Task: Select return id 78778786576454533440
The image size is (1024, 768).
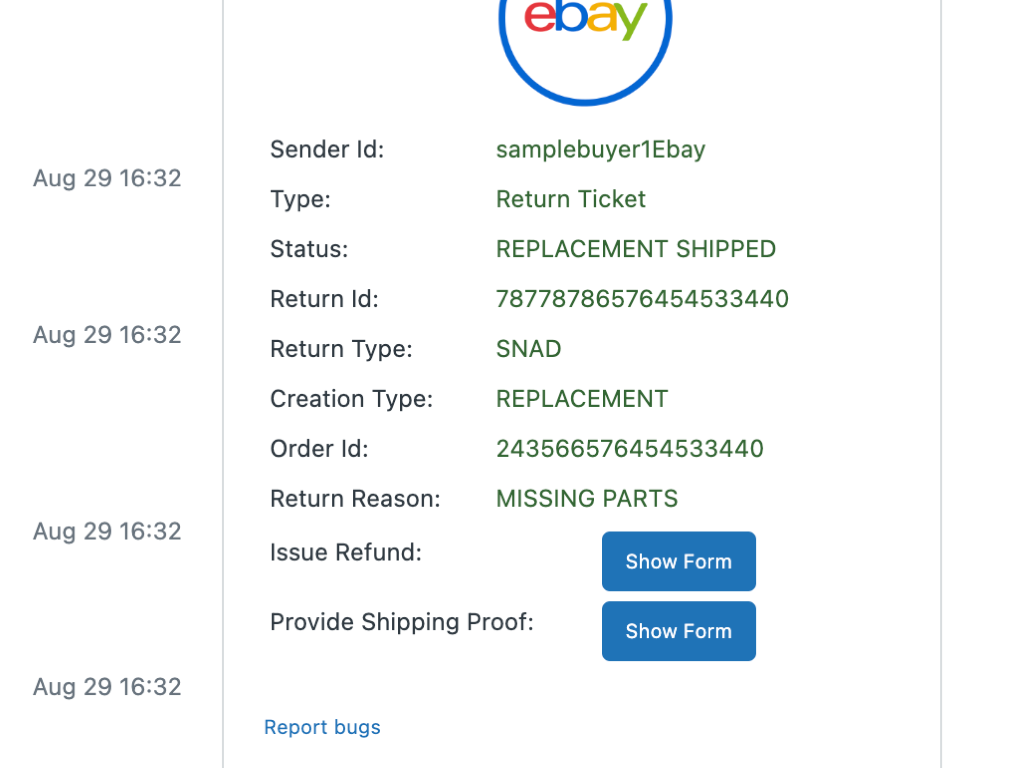Action: point(642,299)
